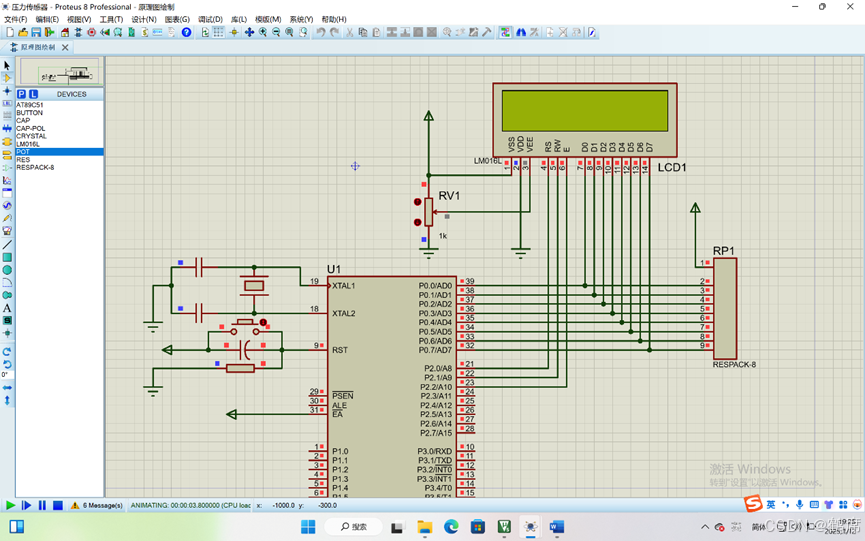Close the 原理图绘制 schematic tab

coord(65,47)
